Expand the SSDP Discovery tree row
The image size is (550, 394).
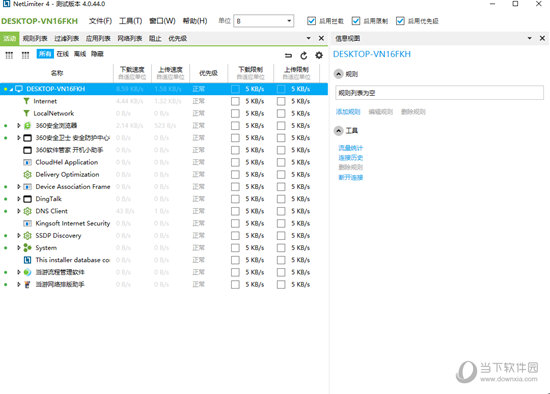(19, 235)
